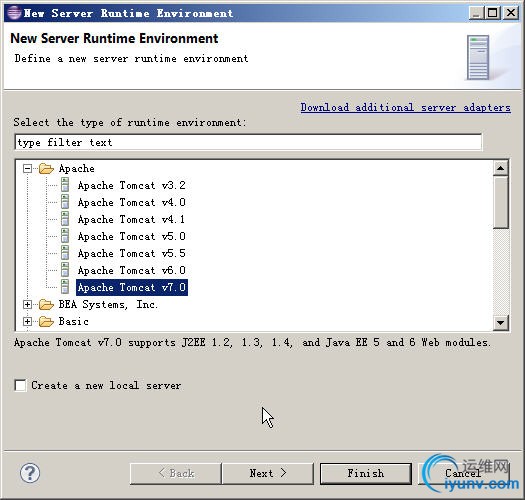This screenshot has width=525, height=500.
Task: Click the disabled Back button
Action: [176, 473]
